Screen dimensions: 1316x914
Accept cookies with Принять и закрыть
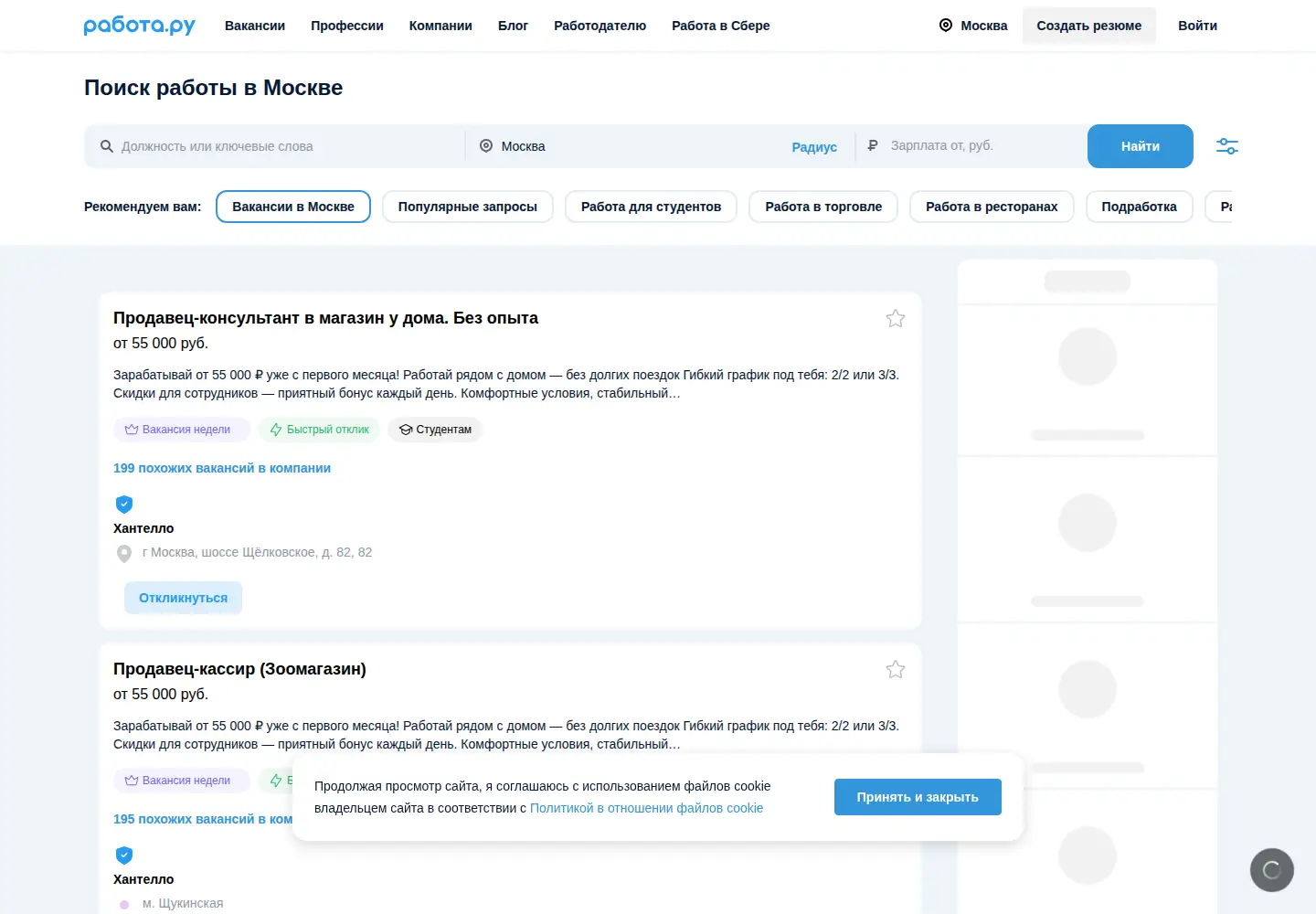[918, 797]
